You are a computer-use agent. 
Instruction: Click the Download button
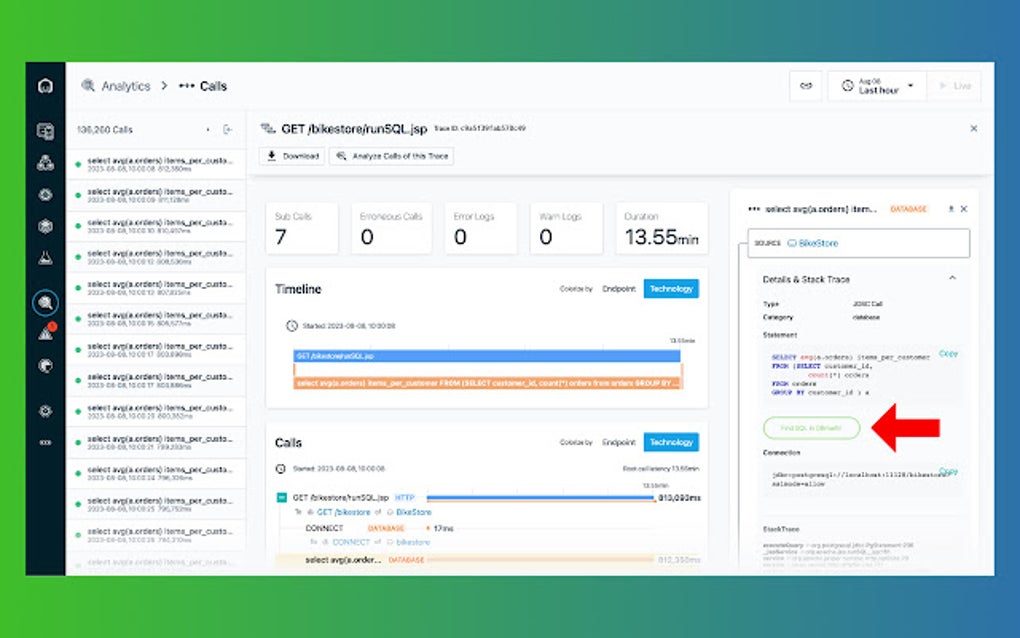292,156
